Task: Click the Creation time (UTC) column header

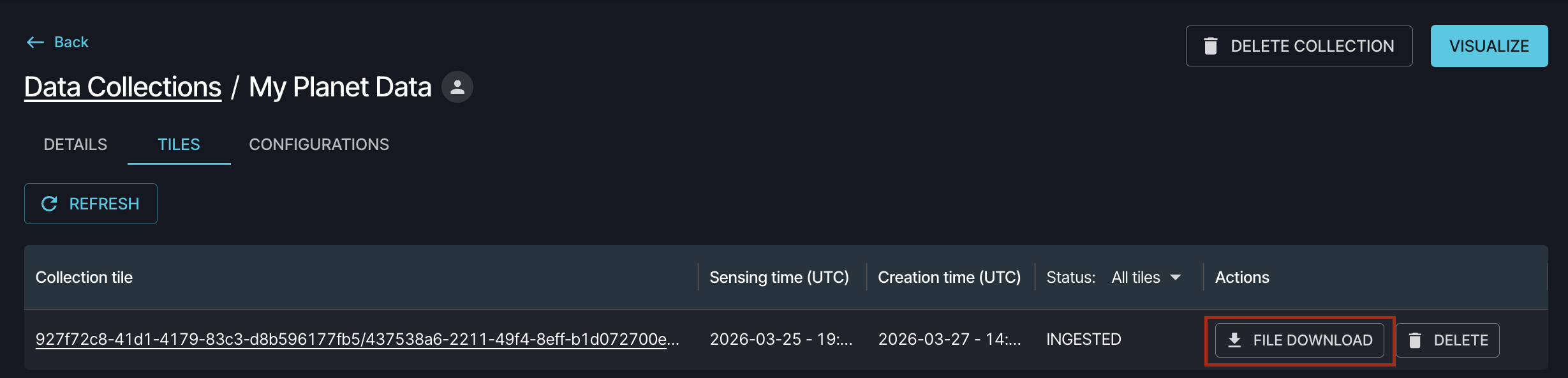Action: pos(949,277)
